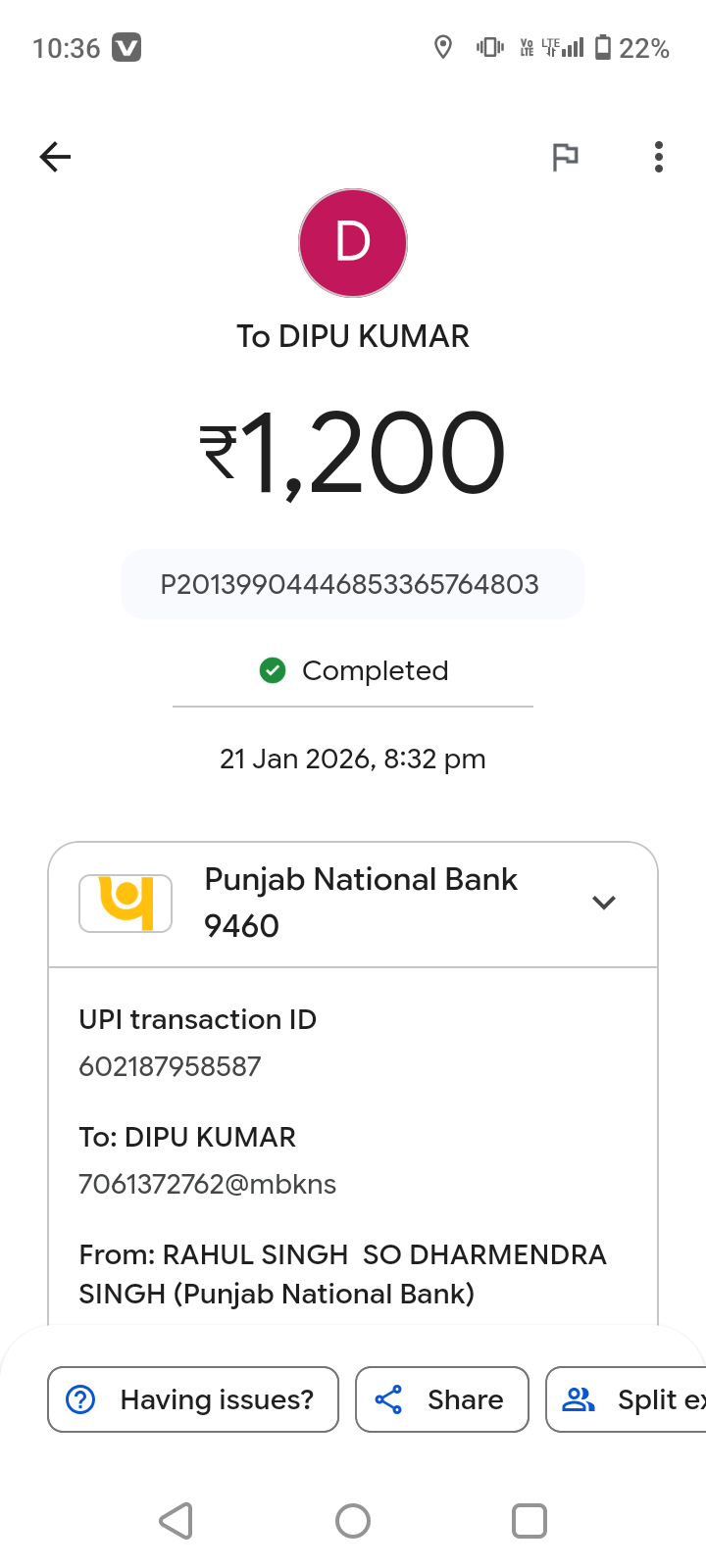Tap the green Completed checkmark icon
The height and width of the screenshot is (1568, 706).
pos(273,670)
